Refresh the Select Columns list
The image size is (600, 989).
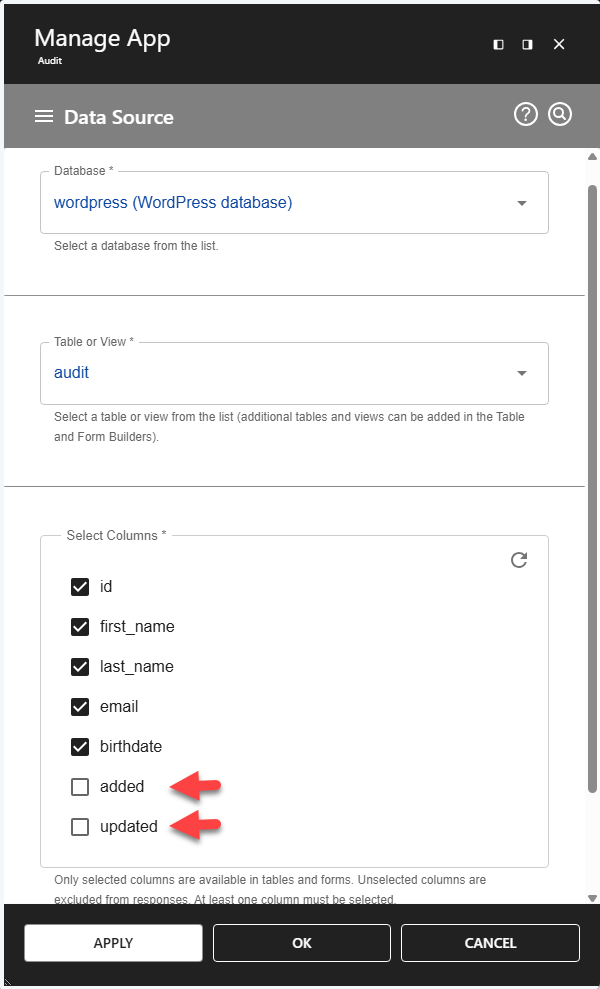(x=519, y=560)
